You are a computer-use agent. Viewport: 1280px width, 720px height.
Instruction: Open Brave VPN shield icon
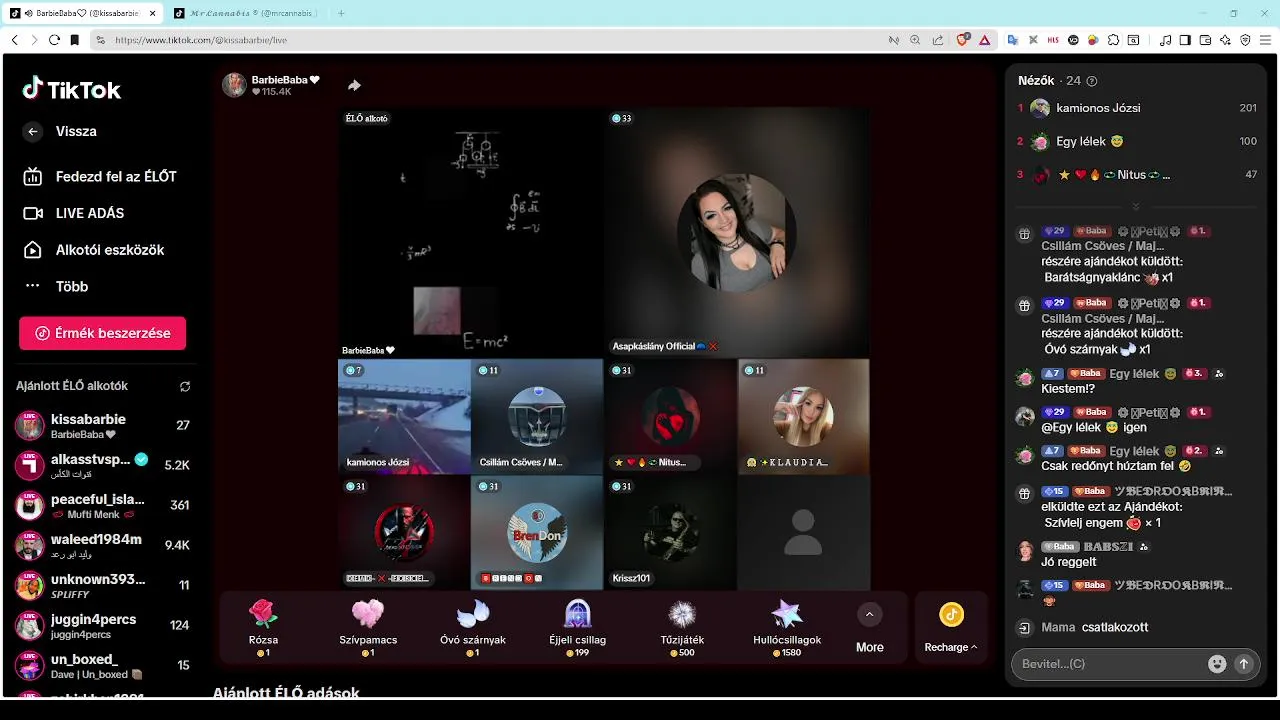(1245, 40)
